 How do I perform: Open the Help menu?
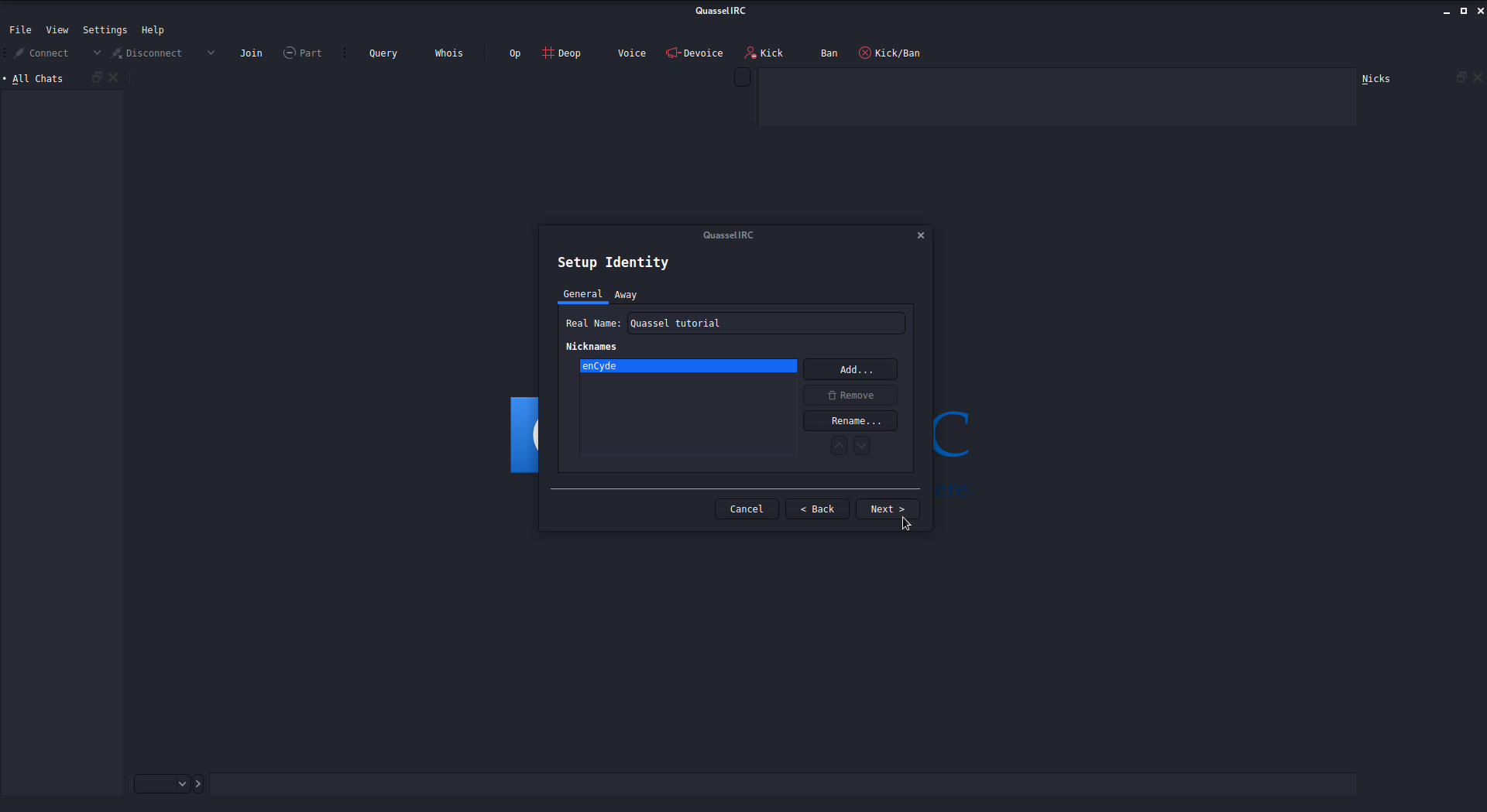click(x=153, y=30)
